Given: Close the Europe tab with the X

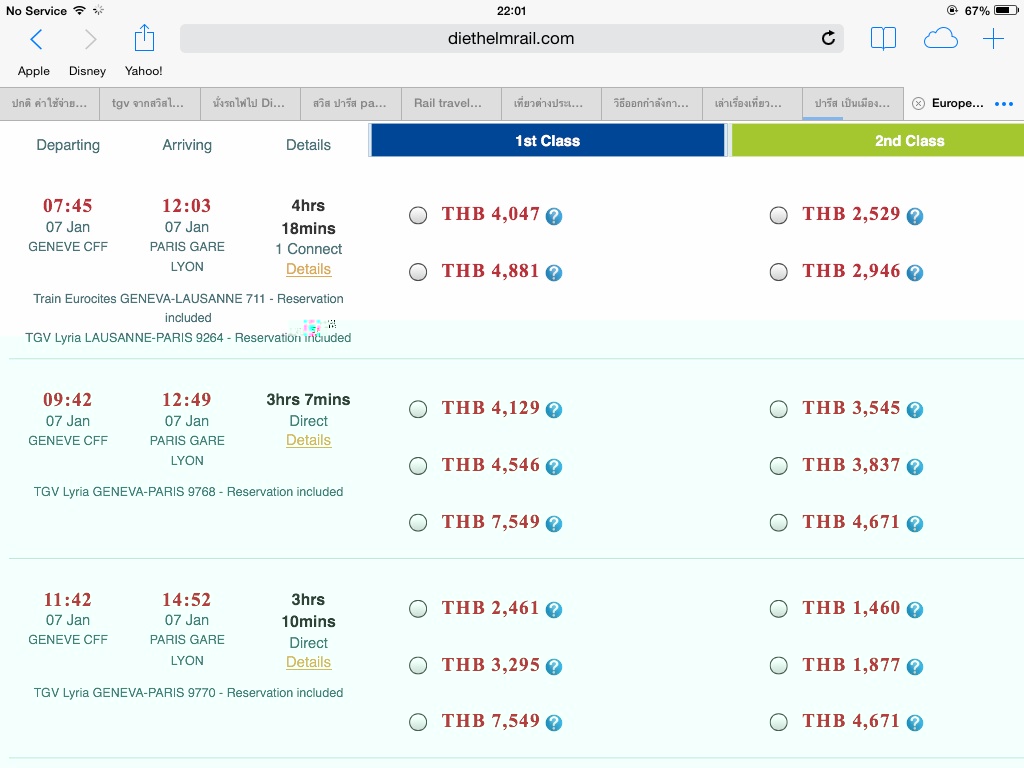Looking at the screenshot, I should 918,103.
